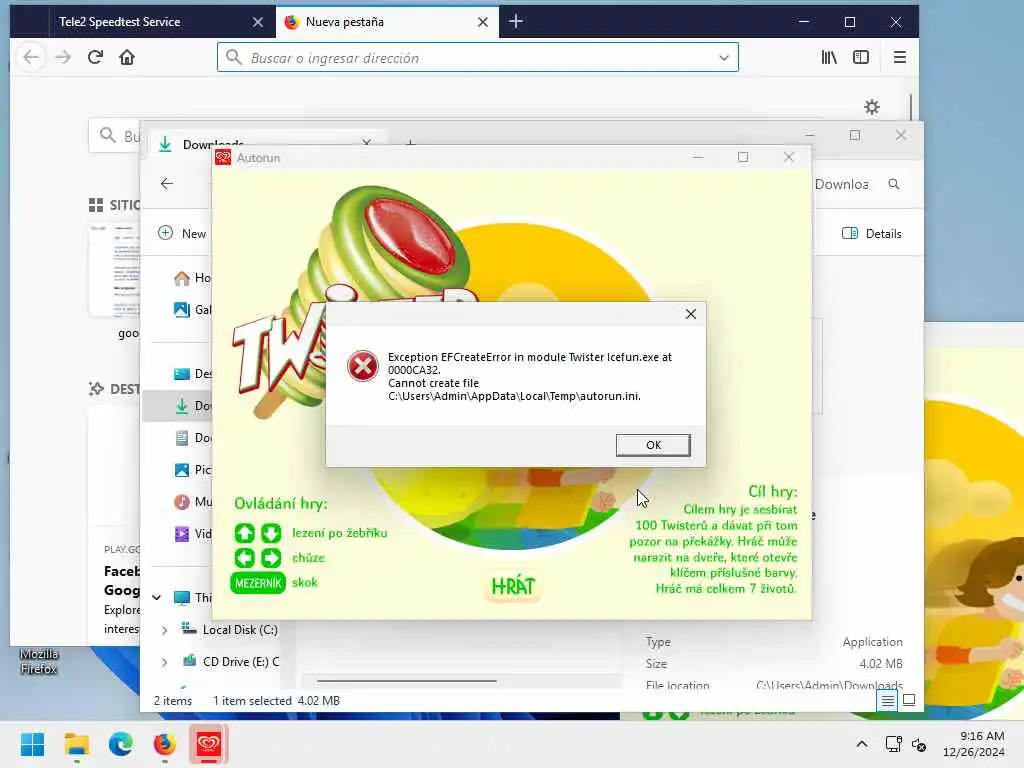Open Firefox hamburger menu

[x=899, y=57]
